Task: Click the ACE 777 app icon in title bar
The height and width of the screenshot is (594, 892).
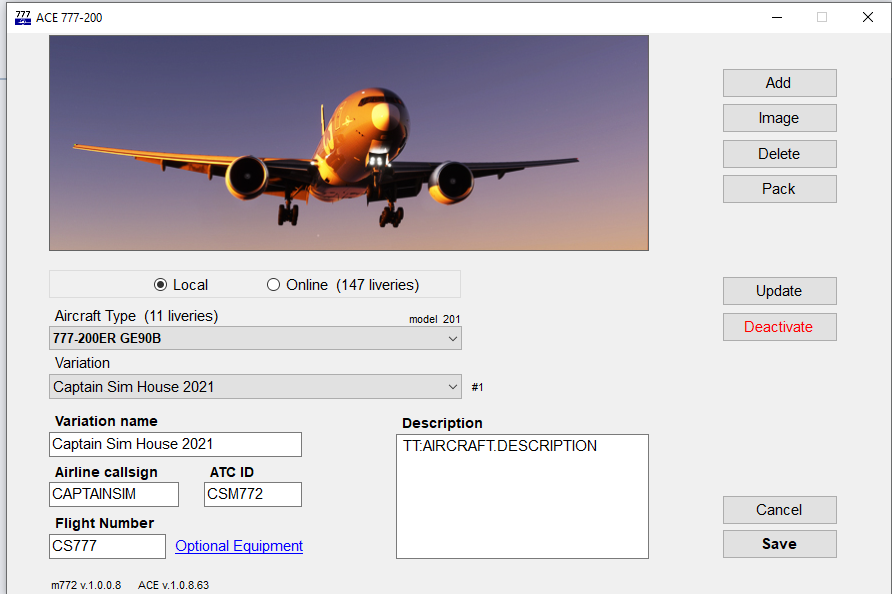Action: tap(23, 17)
